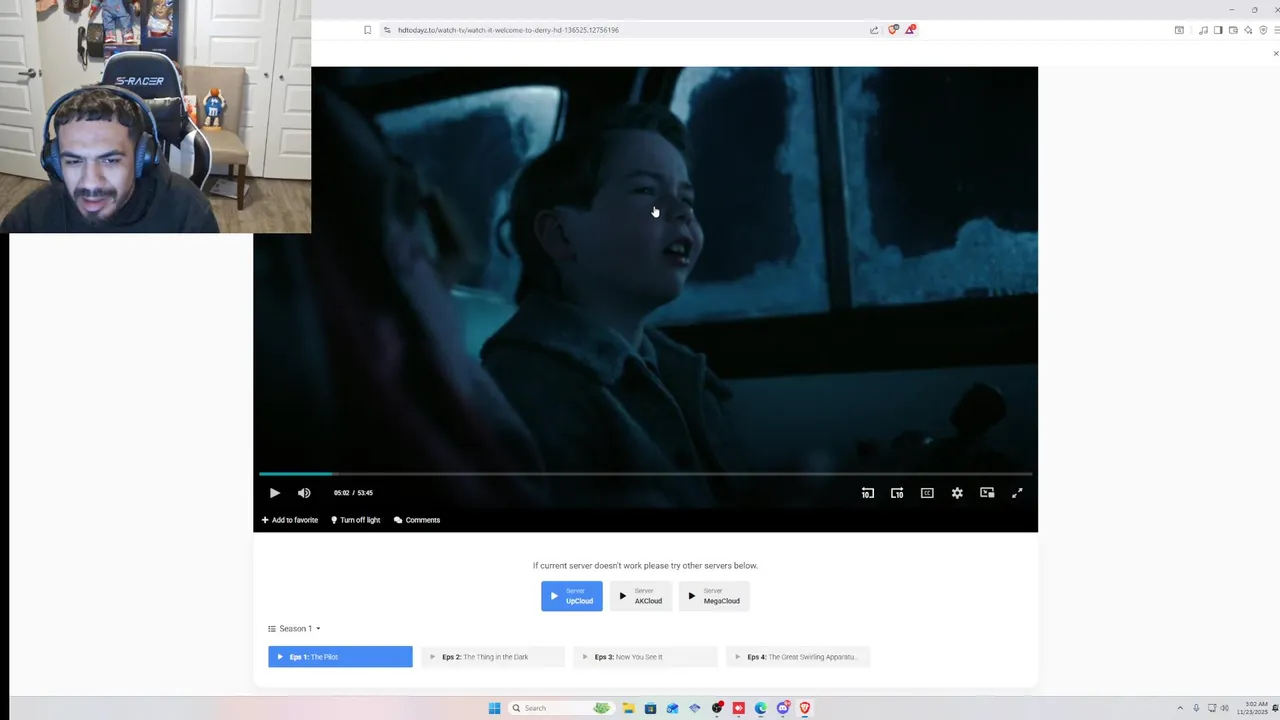Play the paused video
The height and width of the screenshot is (720, 1280).
tap(275, 493)
